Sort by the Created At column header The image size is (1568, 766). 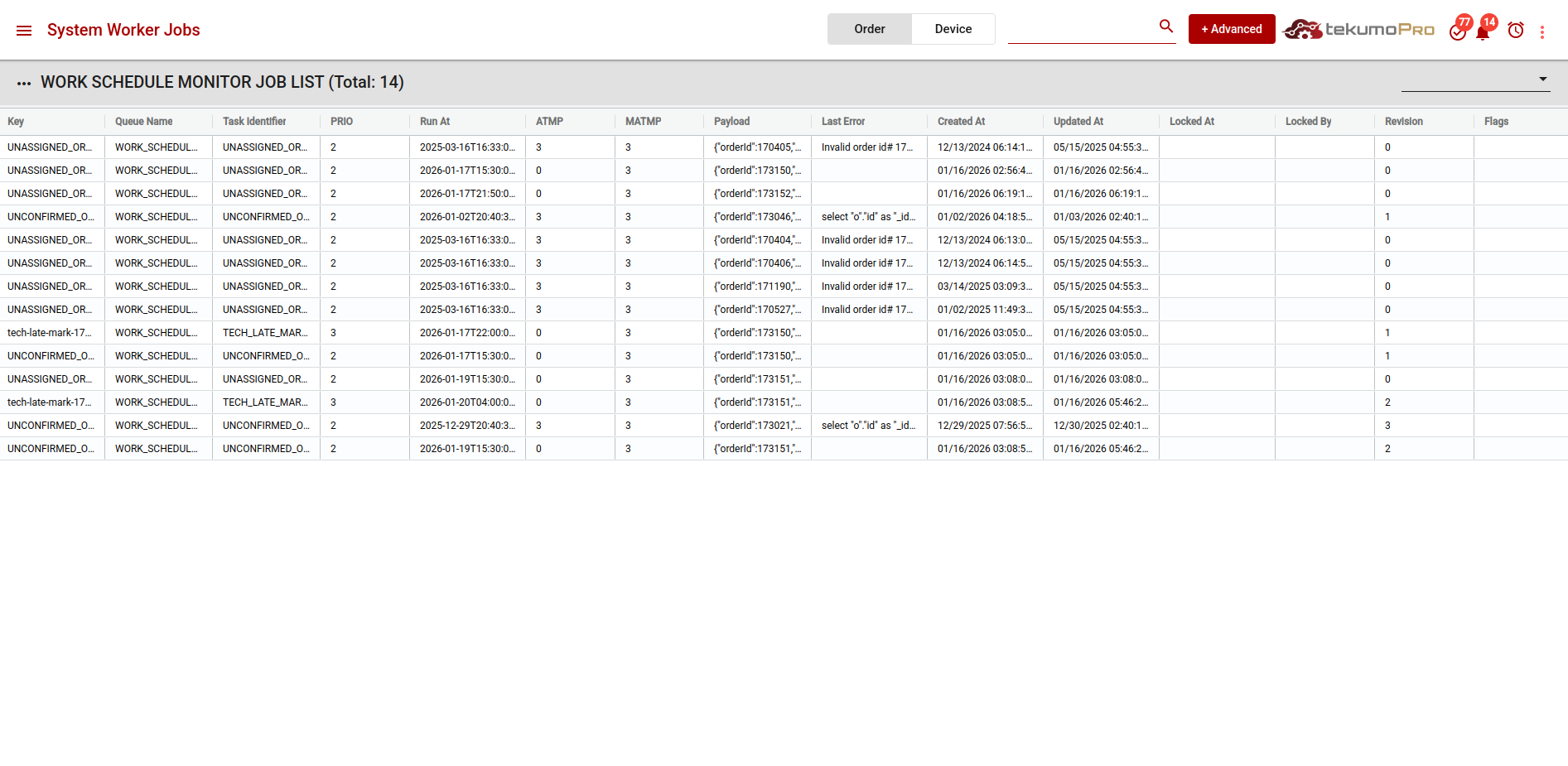(961, 122)
